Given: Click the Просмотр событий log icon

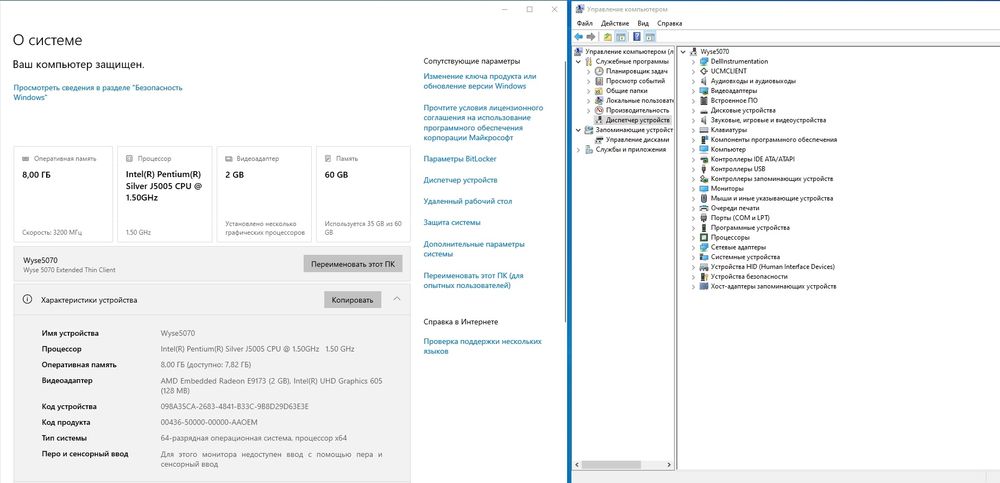Looking at the screenshot, I should pos(599,81).
